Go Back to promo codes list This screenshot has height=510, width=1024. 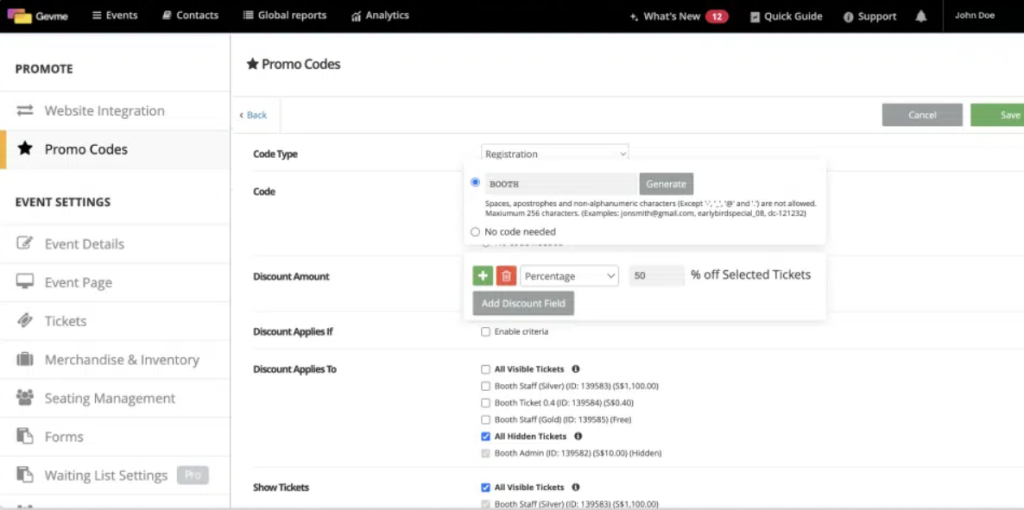(x=253, y=115)
